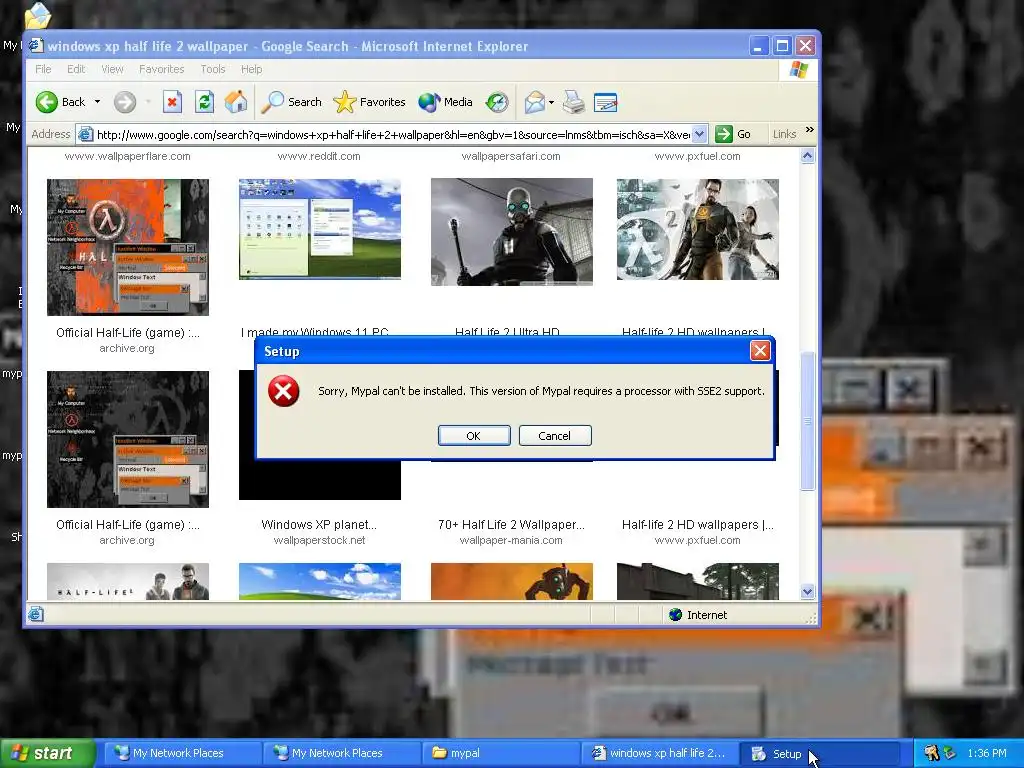Open the Help menu
Image resolution: width=1024 pixels, height=768 pixels.
pyautogui.click(x=251, y=69)
